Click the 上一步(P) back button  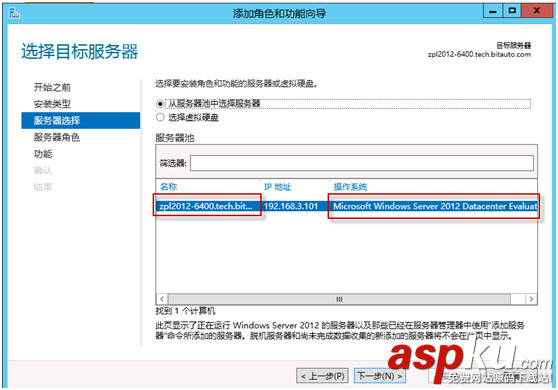coord(322,376)
